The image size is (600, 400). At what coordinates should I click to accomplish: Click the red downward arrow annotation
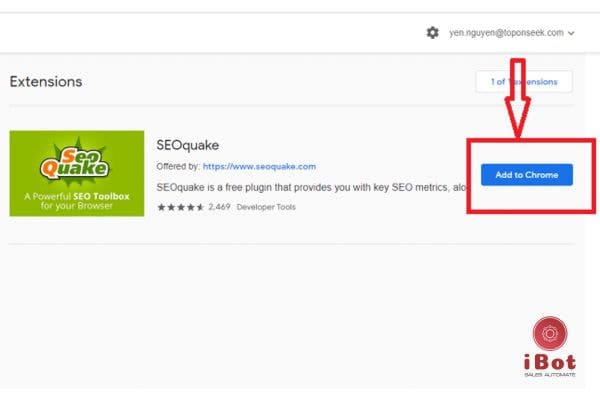[x=517, y=100]
